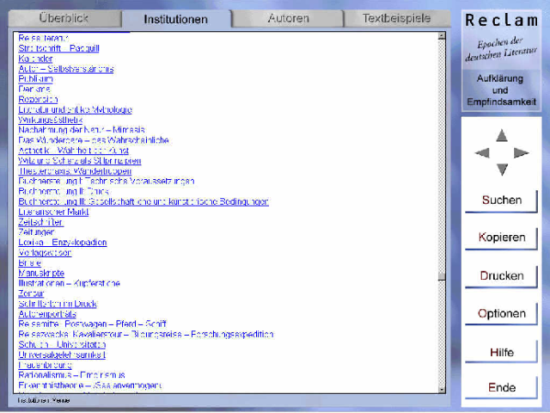Image resolution: width=550 pixels, height=413 pixels.
Task: Open the Zeitschriften link
Action: click(x=41, y=222)
